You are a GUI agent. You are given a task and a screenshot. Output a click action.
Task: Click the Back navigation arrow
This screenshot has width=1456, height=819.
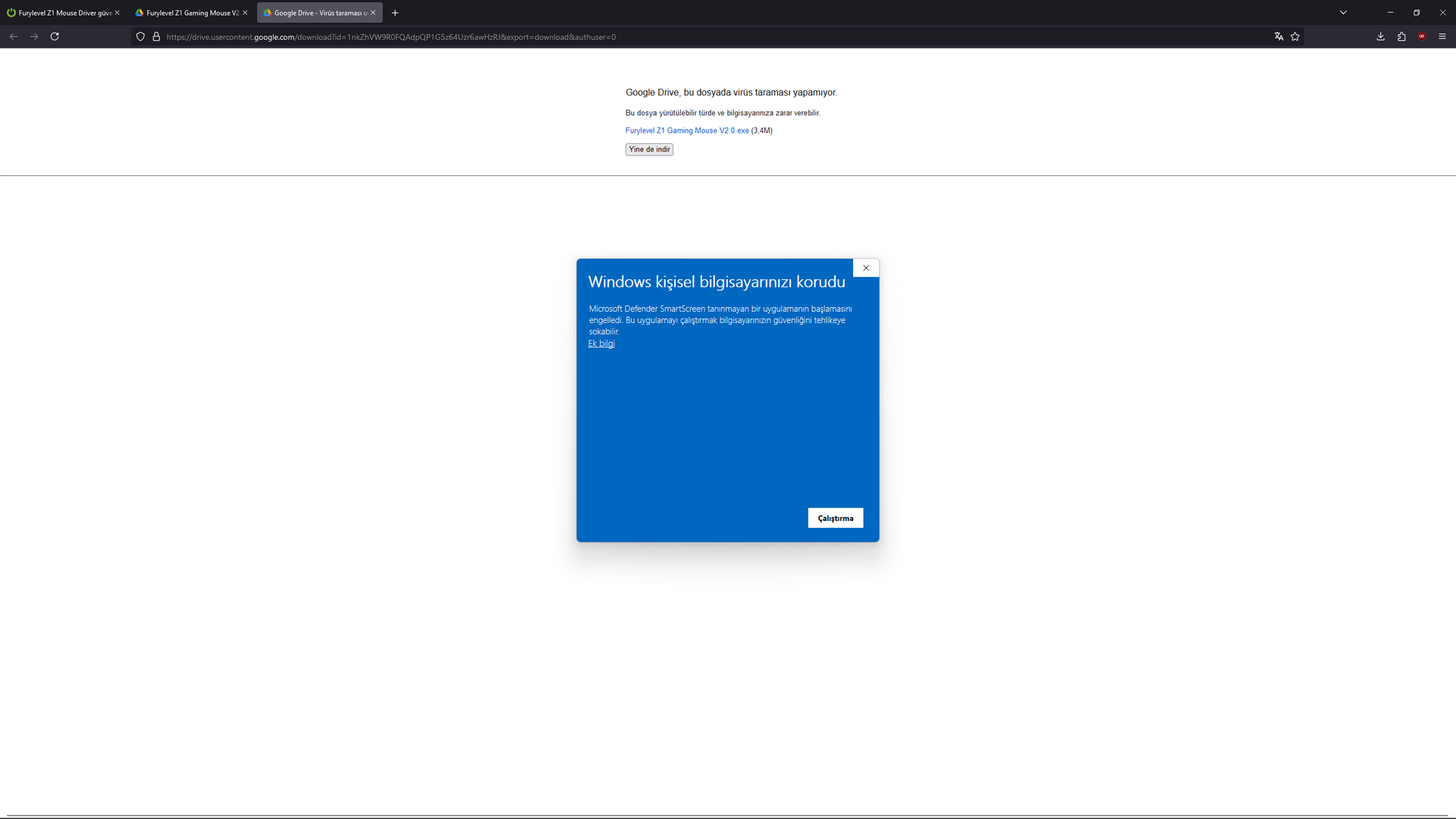[x=14, y=36]
